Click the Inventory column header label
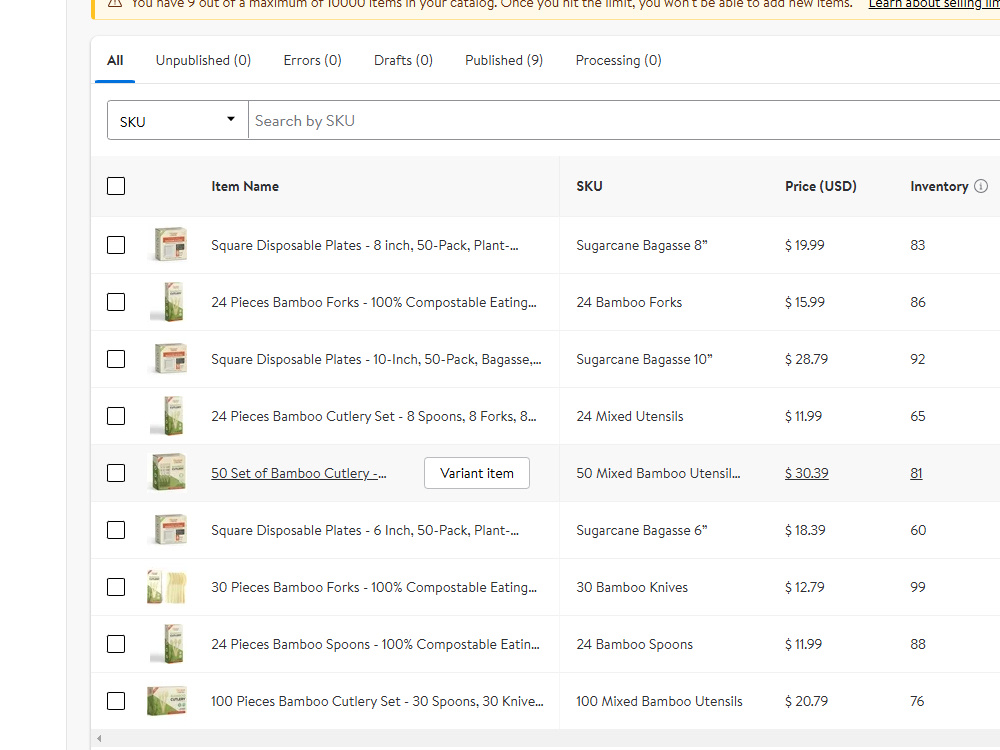 click(939, 186)
